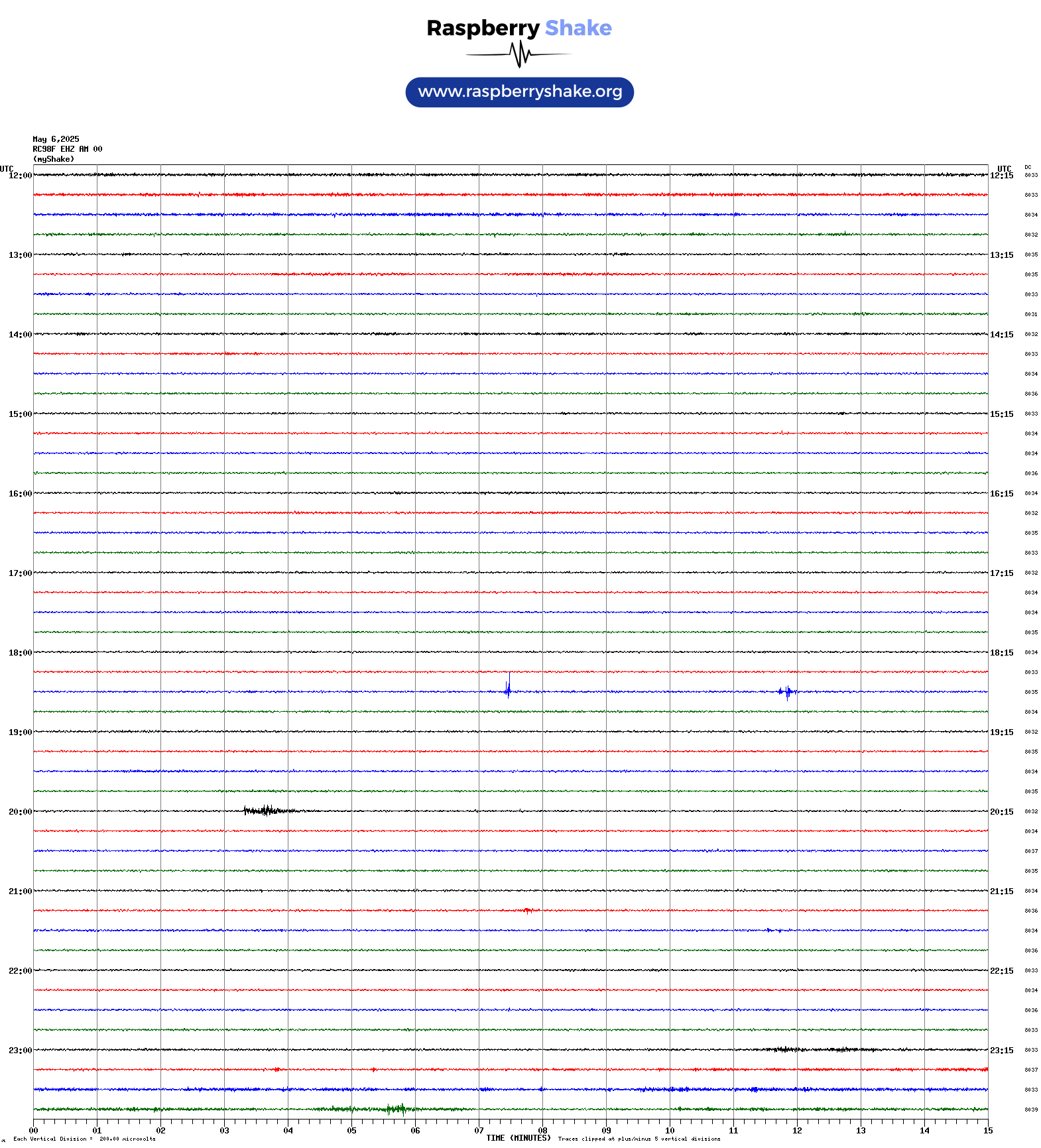Click minute tick label 08 on bottom axis
This screenshot has height=1148, width=1041.
pos(542,1131)
